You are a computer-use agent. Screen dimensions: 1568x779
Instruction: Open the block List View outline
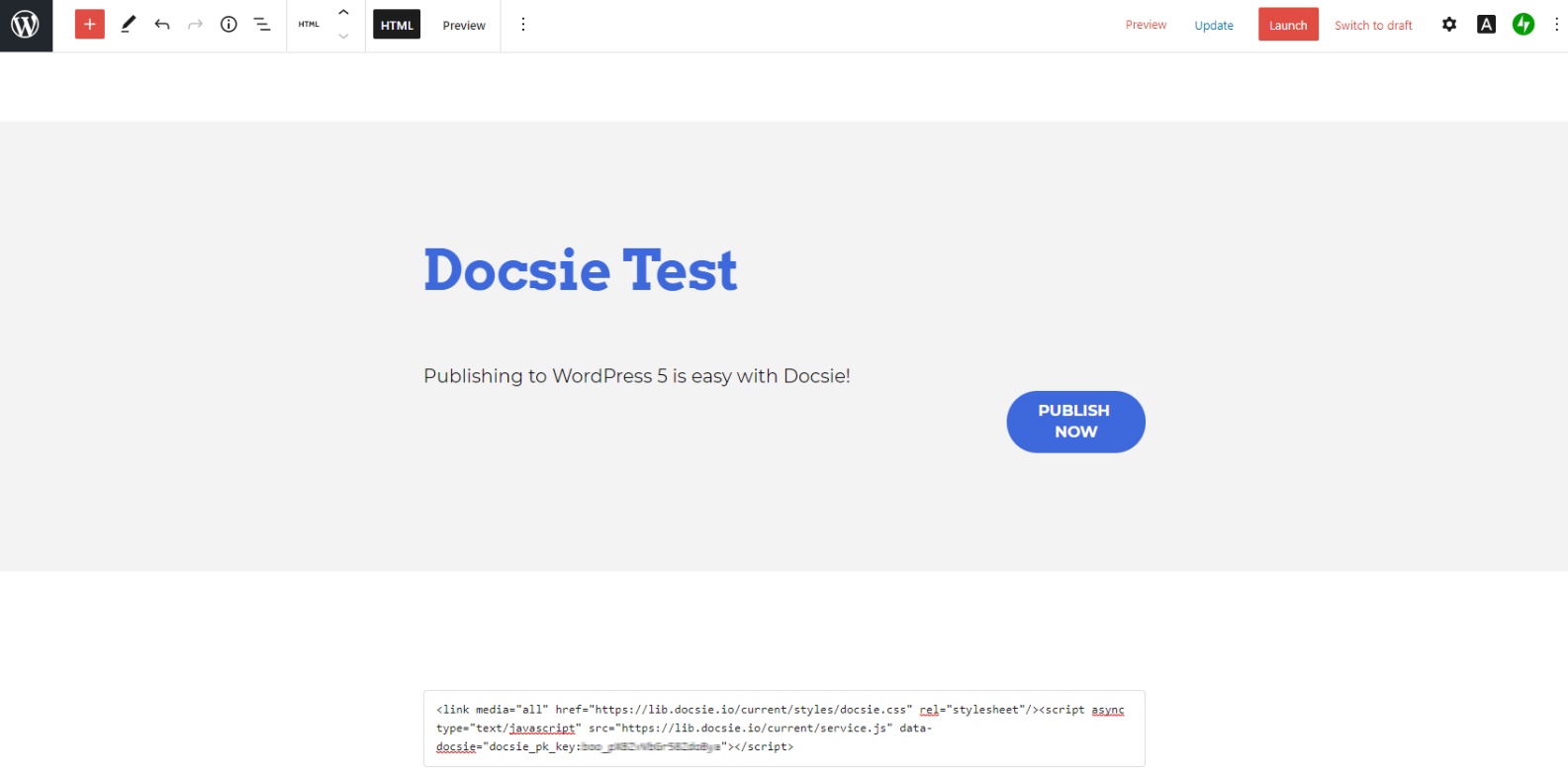(x=262, y=25)
